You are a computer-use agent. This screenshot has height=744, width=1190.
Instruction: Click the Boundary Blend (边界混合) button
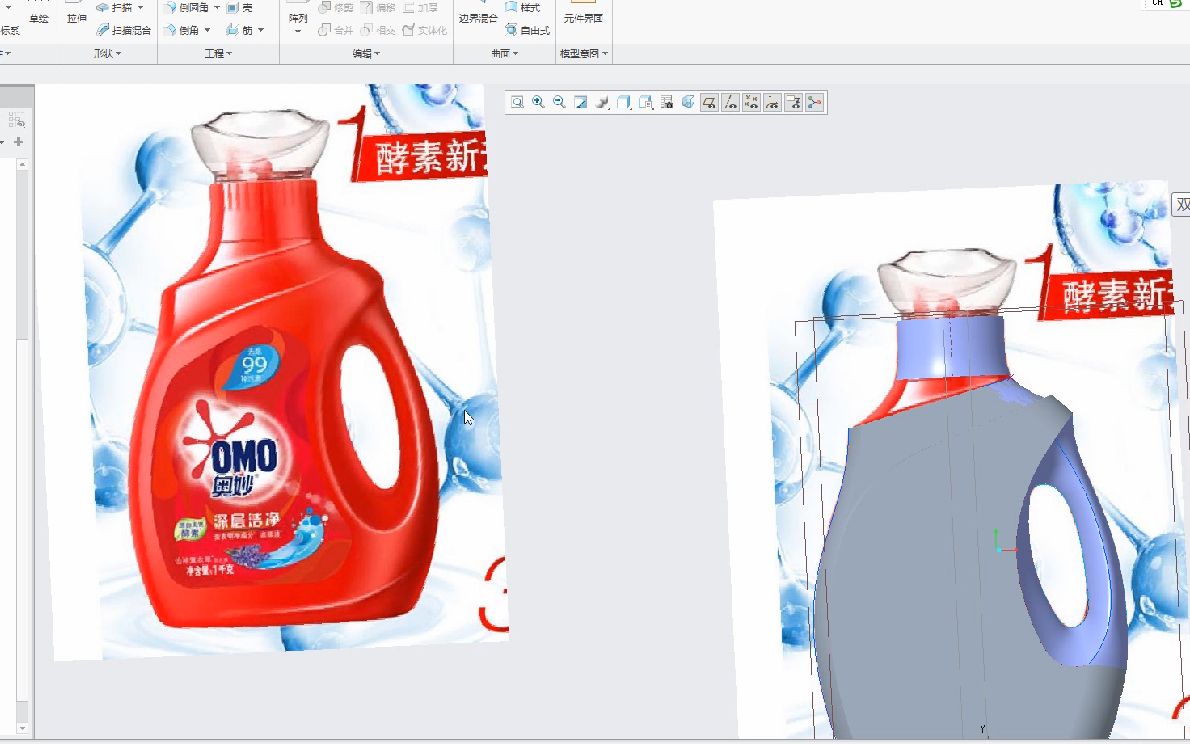[x=478, y=18]
